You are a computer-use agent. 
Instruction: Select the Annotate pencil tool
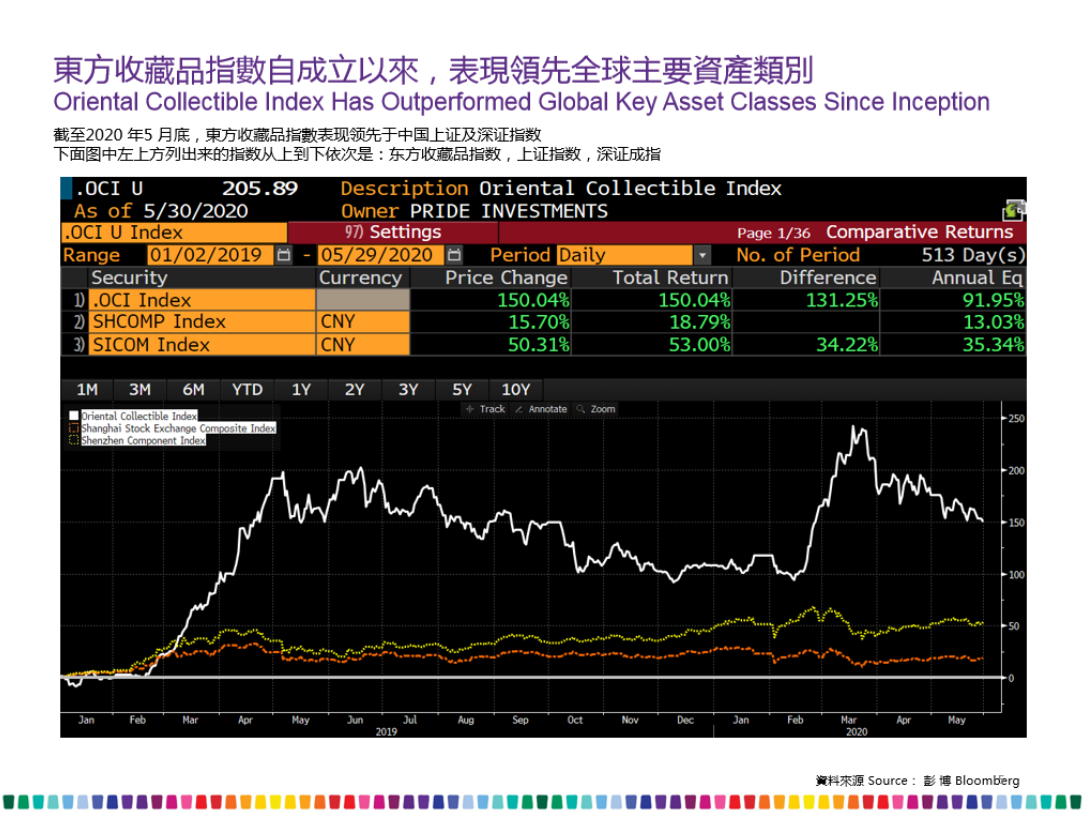pyautogui.click(x=541, y=409)
